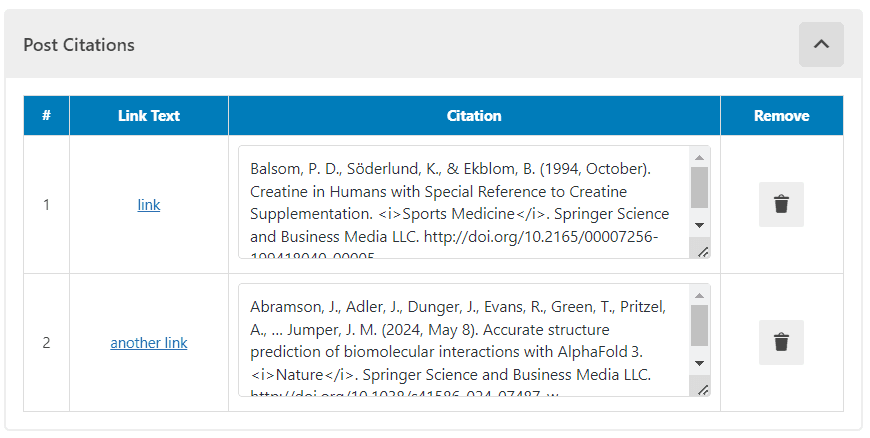Click the second citation's scrollbar thumb

pyautogui.click(x=699, y=324)
